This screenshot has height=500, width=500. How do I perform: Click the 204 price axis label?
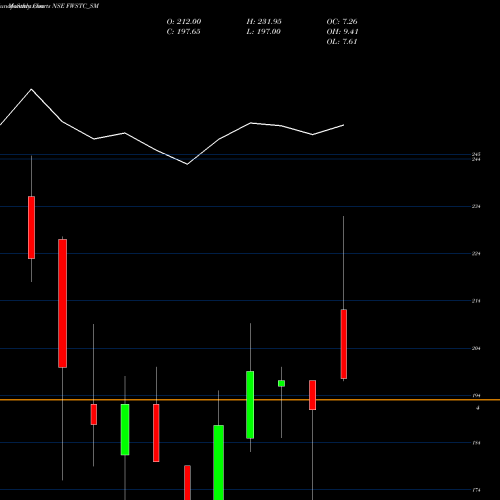[476, 349]
